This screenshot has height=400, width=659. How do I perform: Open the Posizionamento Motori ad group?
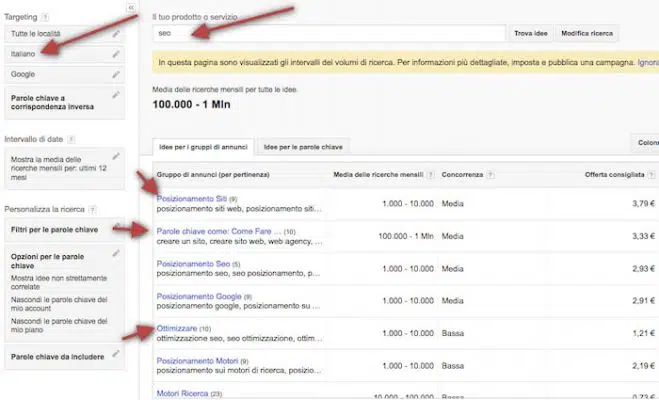[197, 361]
